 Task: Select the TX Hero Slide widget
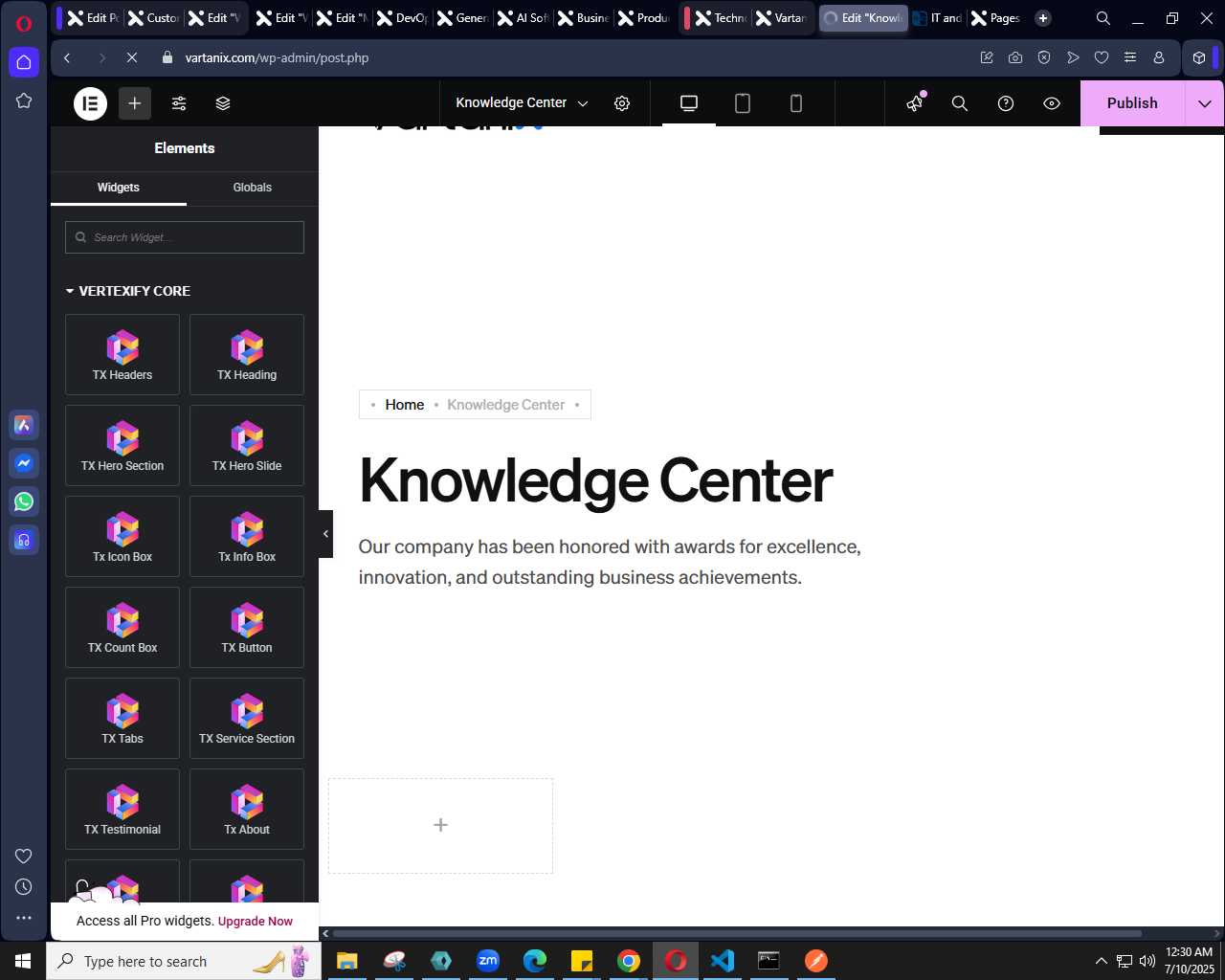point(247,445)
